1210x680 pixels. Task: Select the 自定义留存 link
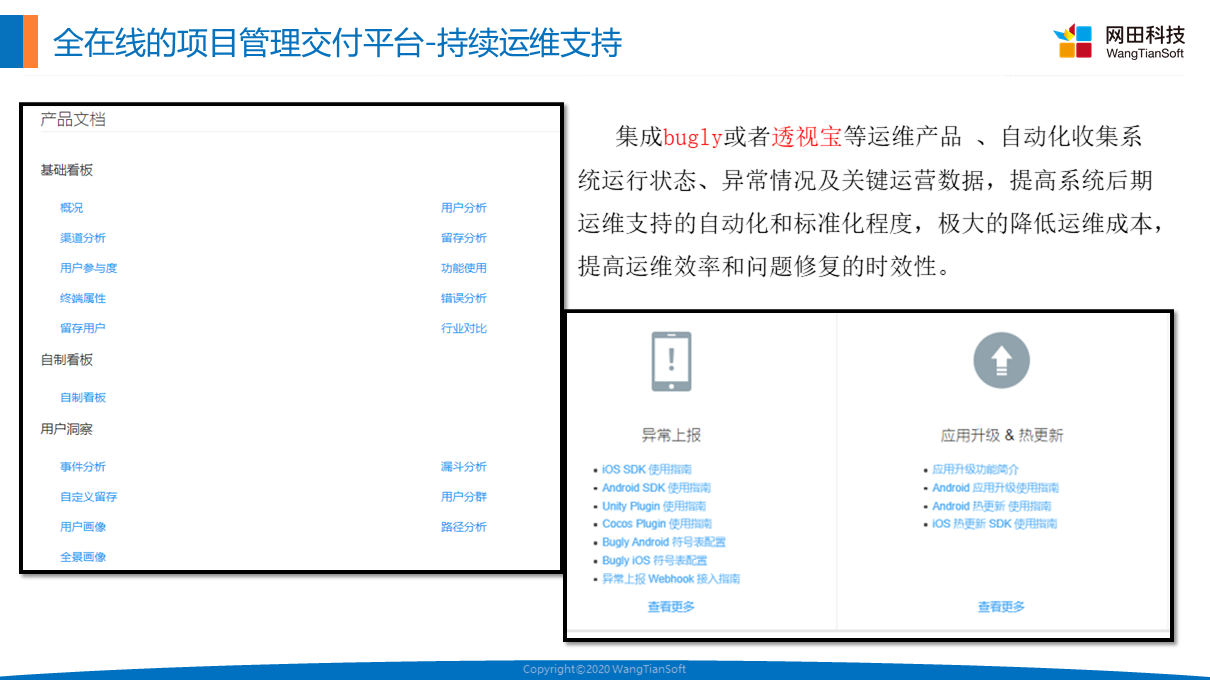click(89, 497)
